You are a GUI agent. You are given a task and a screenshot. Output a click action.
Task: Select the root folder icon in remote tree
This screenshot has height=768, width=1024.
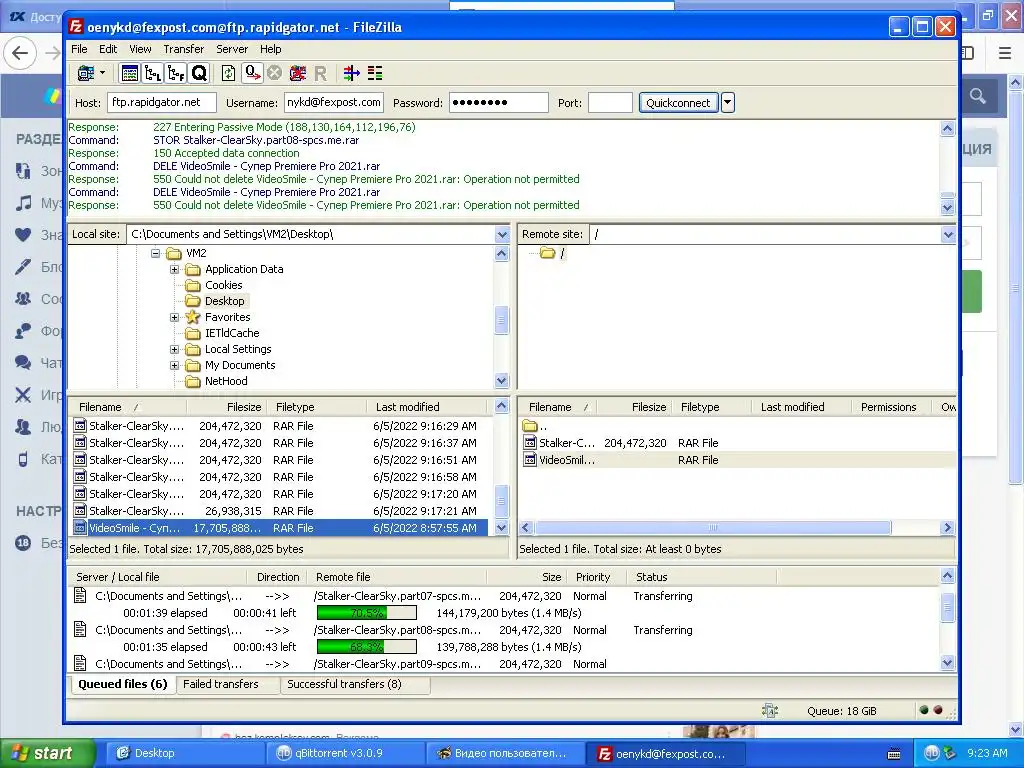547,253
